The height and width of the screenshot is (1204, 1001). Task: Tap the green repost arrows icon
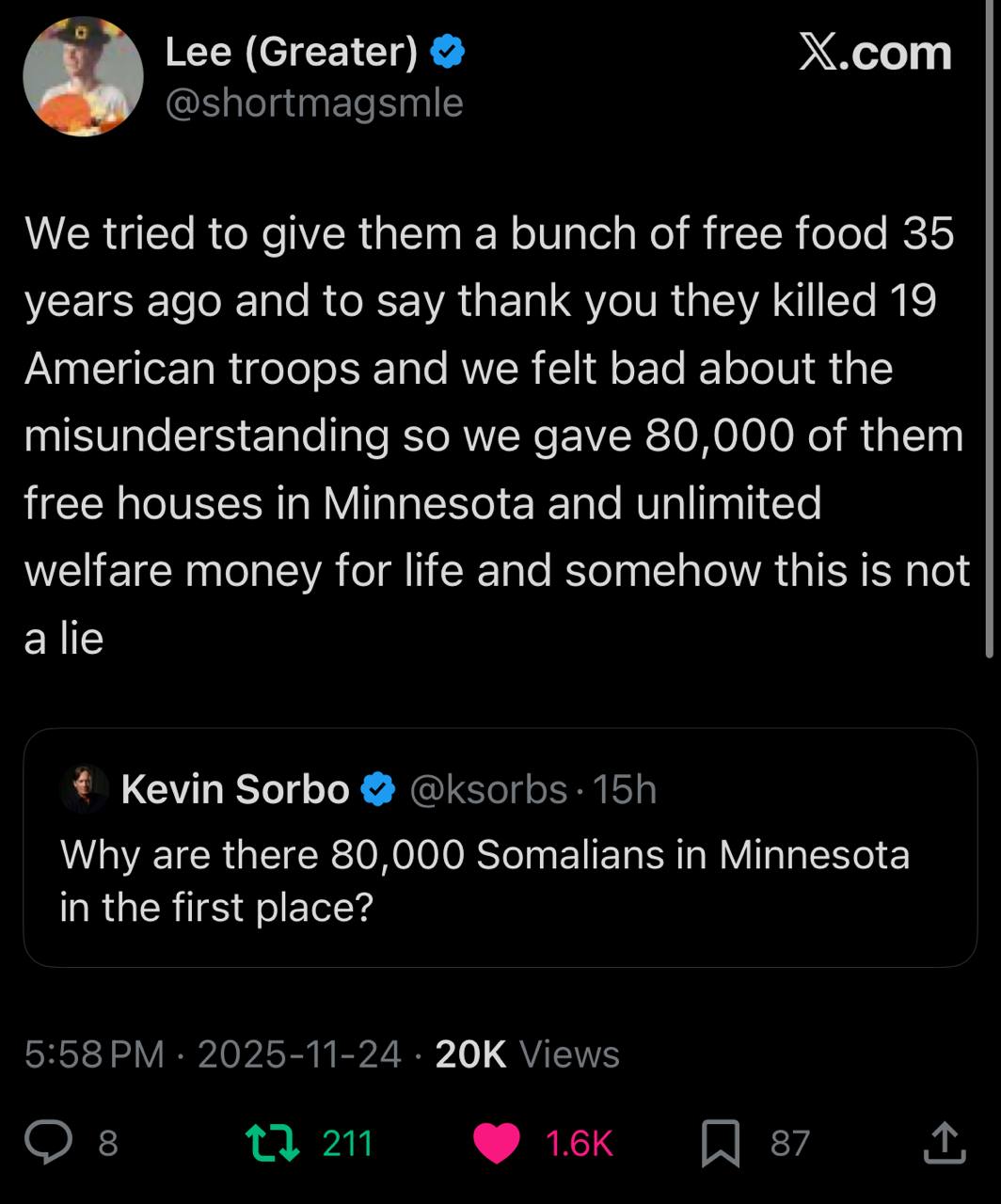pyautogui.click(x=270, y=1143)
